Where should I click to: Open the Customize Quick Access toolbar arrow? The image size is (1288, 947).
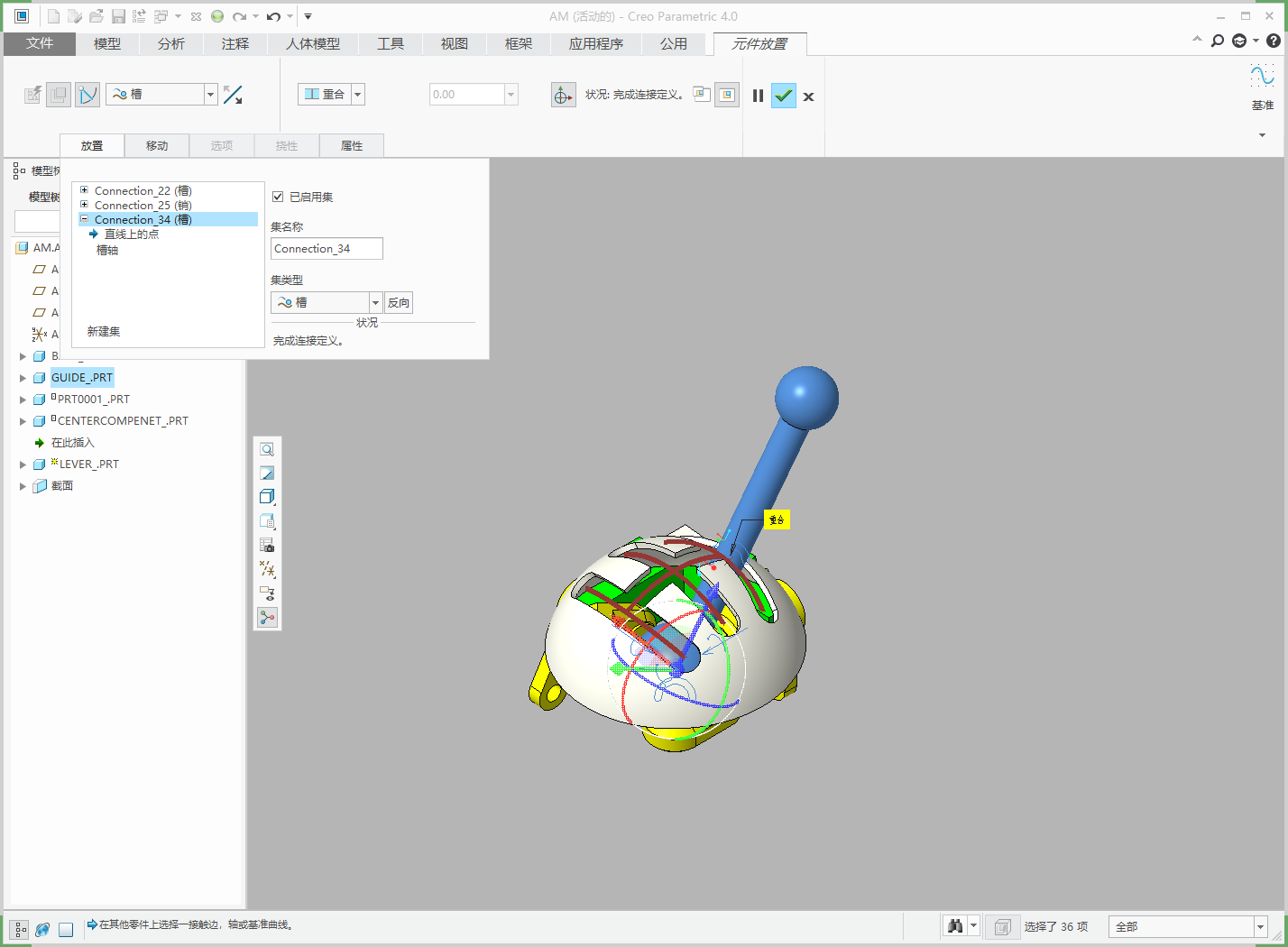pos(308,16)
